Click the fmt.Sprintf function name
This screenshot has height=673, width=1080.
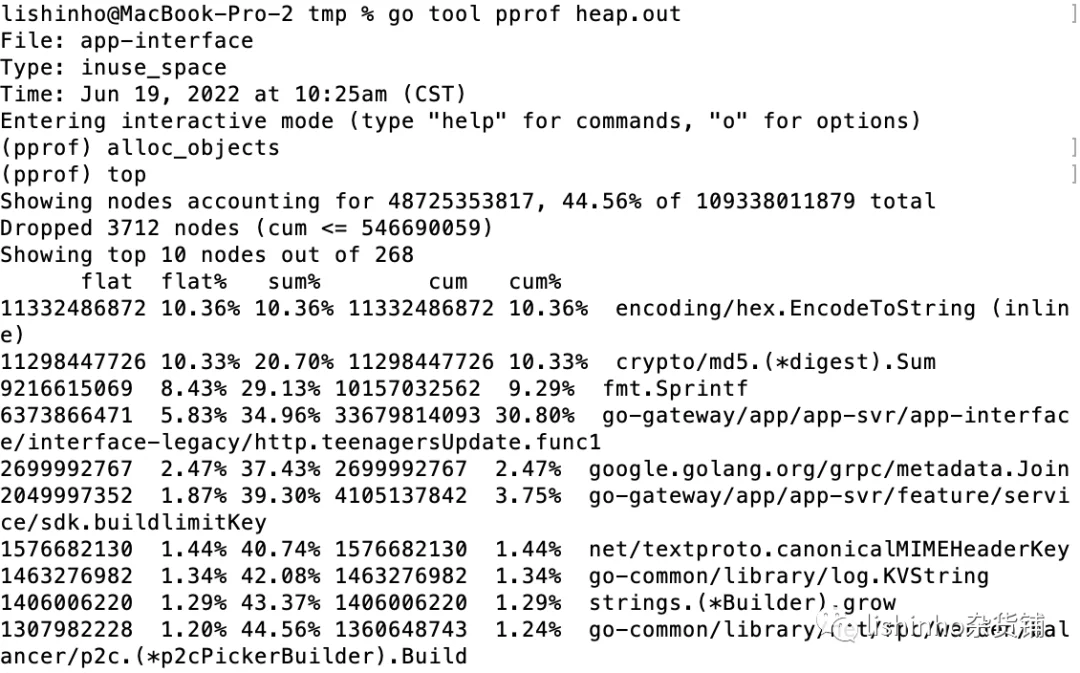click(x=675, y=389)
